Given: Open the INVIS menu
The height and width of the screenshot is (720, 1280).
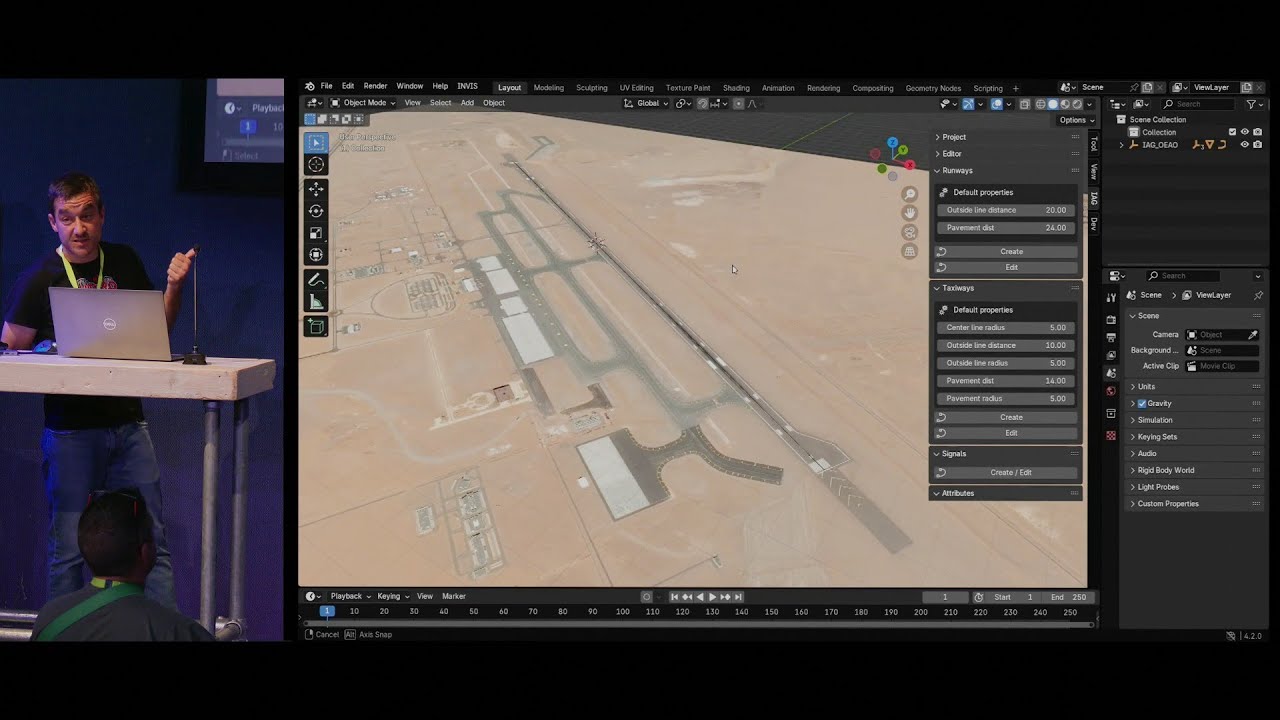Looking at the screenshot, I should (467, 87).
